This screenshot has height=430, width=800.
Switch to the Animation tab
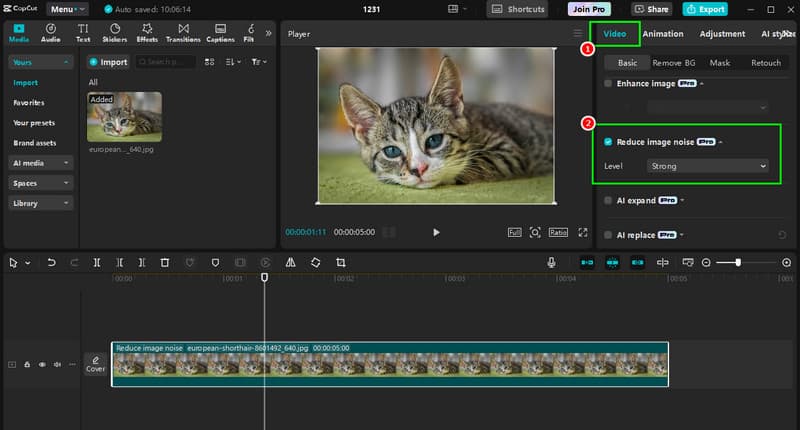[663, 34]
